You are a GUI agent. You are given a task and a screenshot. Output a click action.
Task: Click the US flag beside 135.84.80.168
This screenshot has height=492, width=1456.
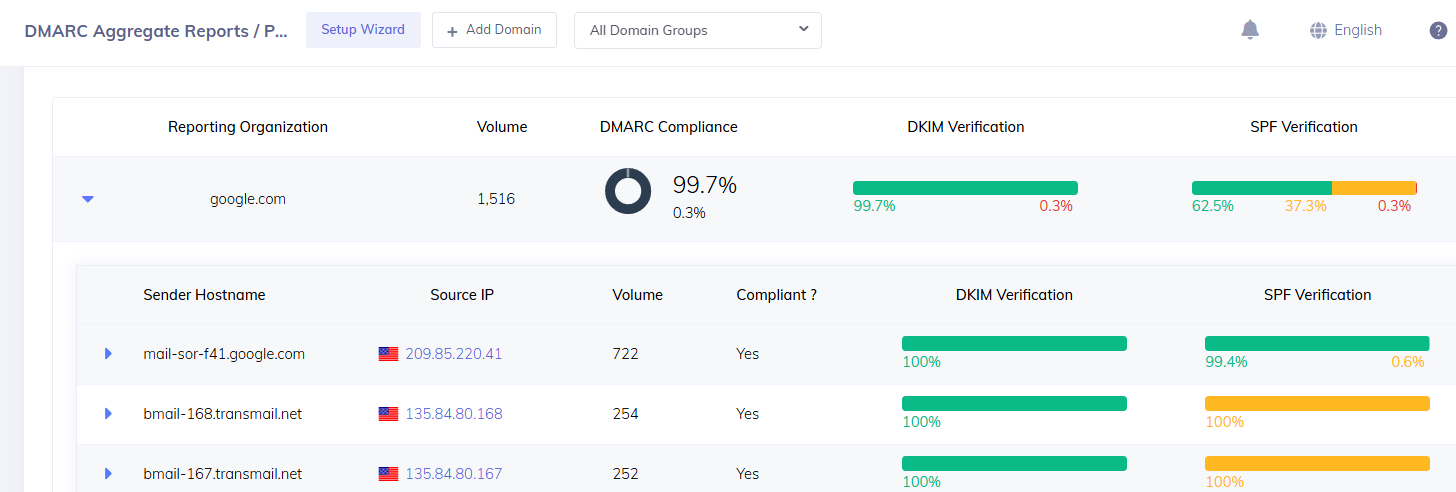pos(388,414)
